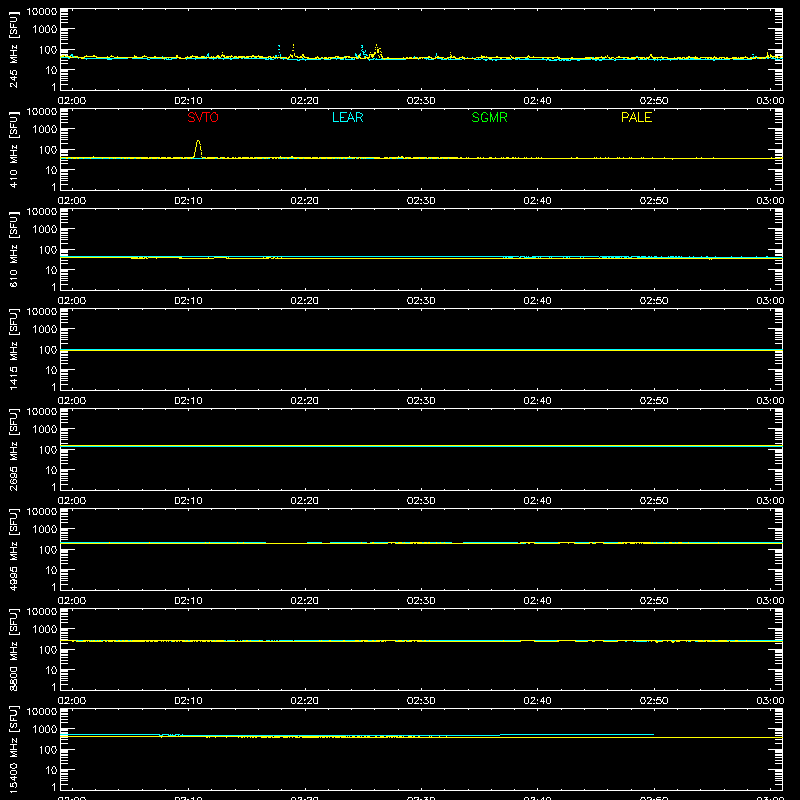
Task: Click the red SVTO station label
Action: point(203,117)
